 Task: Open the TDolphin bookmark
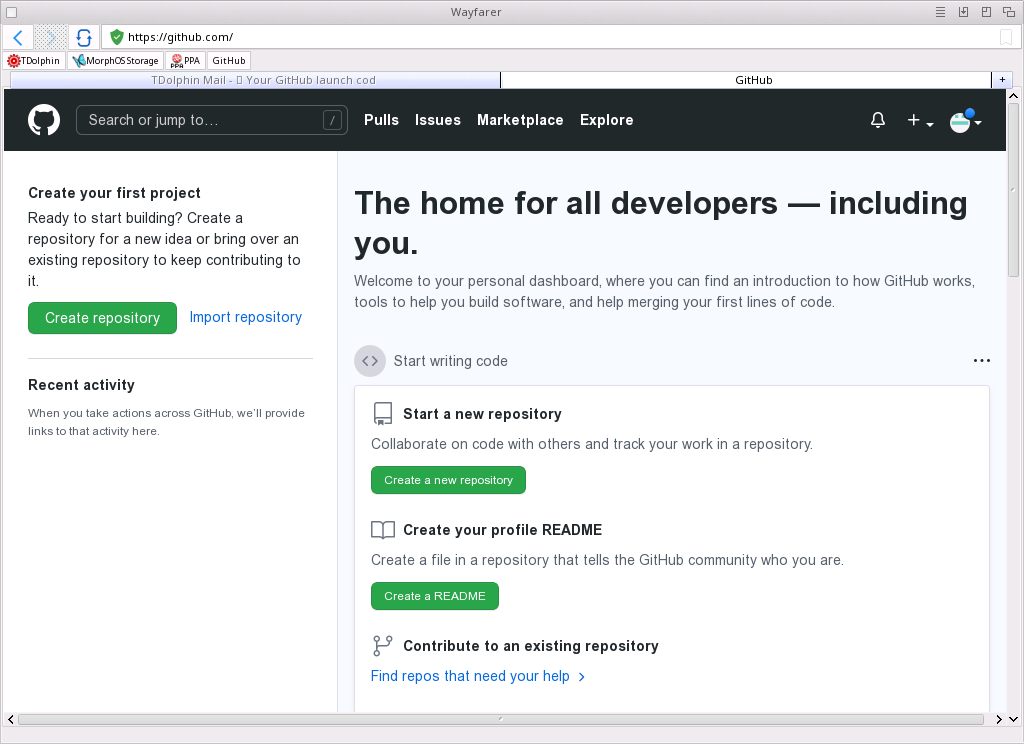point(33,61)
